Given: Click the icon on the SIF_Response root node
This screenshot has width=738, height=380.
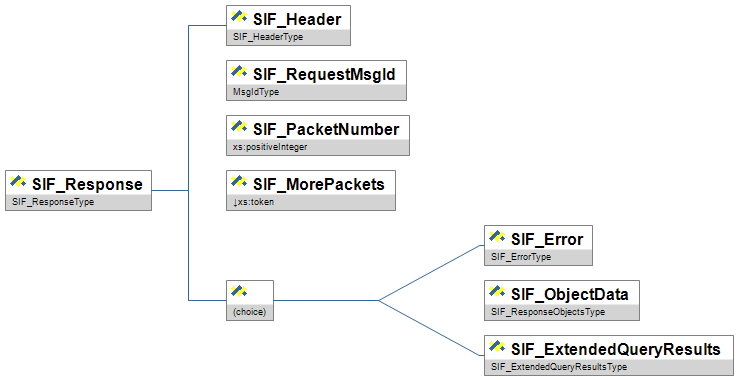Looking at the screenshot, I should click(x=18, y=183).
